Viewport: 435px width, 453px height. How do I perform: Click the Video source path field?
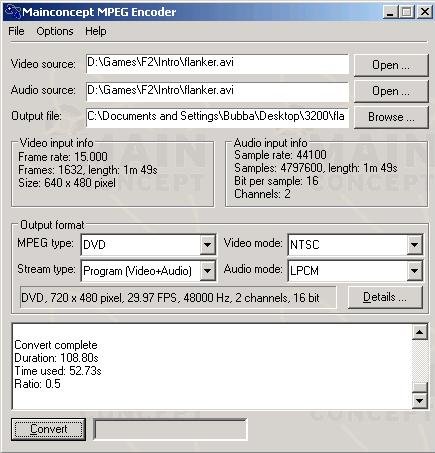217,64
